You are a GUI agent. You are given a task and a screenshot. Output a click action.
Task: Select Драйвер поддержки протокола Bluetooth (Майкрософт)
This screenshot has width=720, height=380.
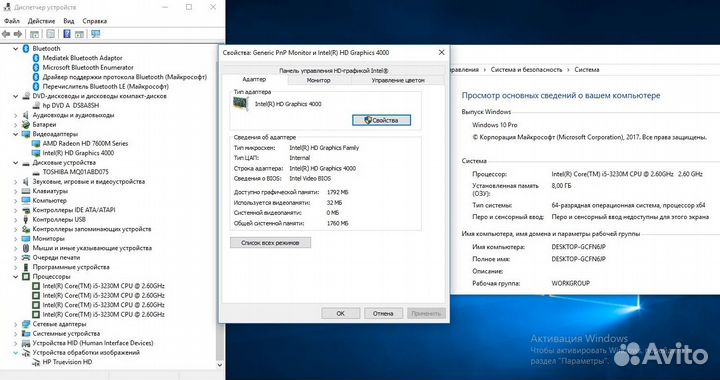(x=124, y=77)
